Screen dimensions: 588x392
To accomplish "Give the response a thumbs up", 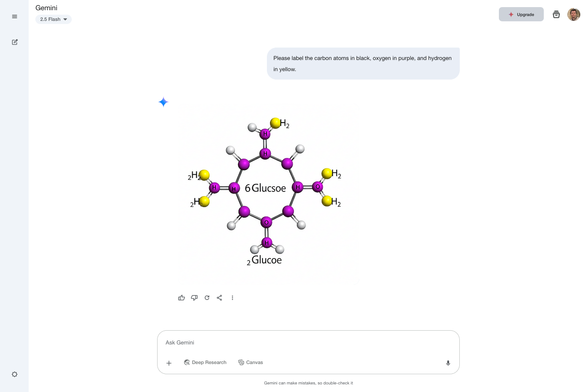I will click(x=182, y=298).
